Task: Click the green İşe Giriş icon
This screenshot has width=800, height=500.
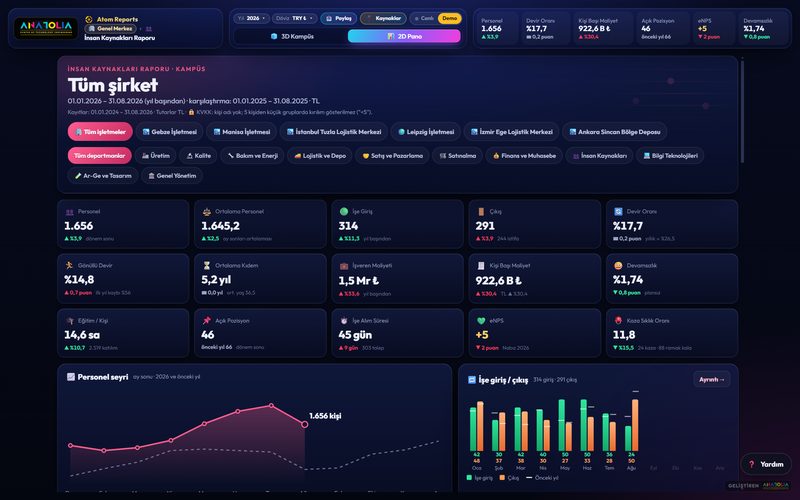Action: [x=344, y=212]
